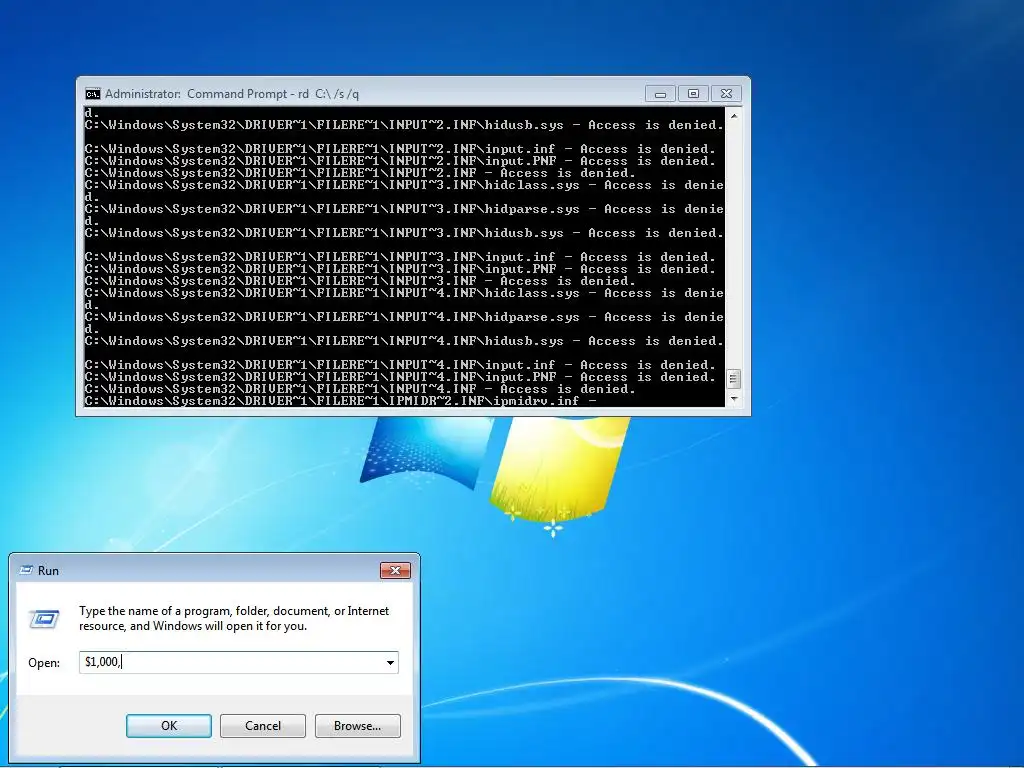Viewport: 1024px width, 768px height.
Task: Click the 'Type the name of a program' description text
Action: pyautogui.click(x=234, y=618)
